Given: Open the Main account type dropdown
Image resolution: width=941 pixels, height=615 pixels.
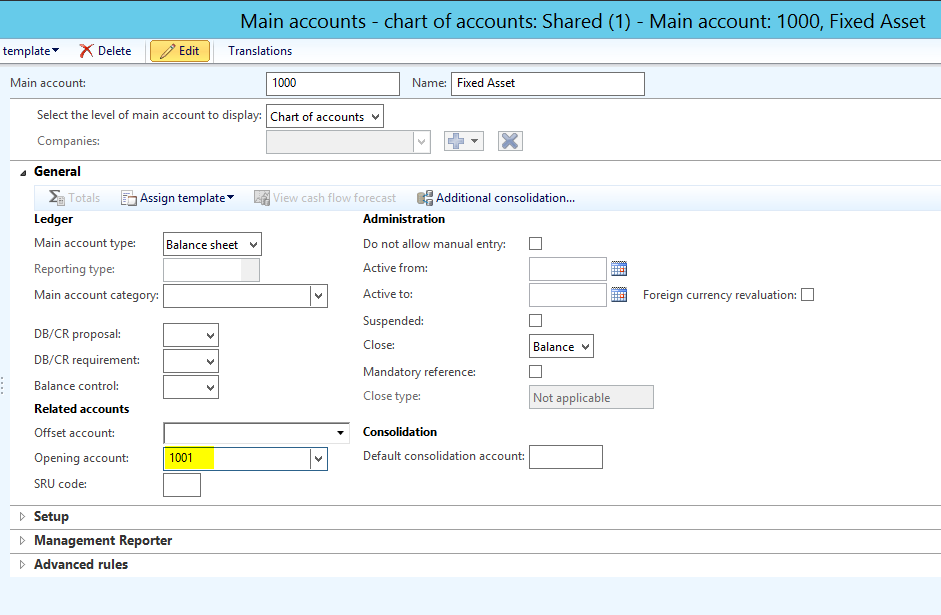Looking at the screenshot, I should (x=212, y=245).
